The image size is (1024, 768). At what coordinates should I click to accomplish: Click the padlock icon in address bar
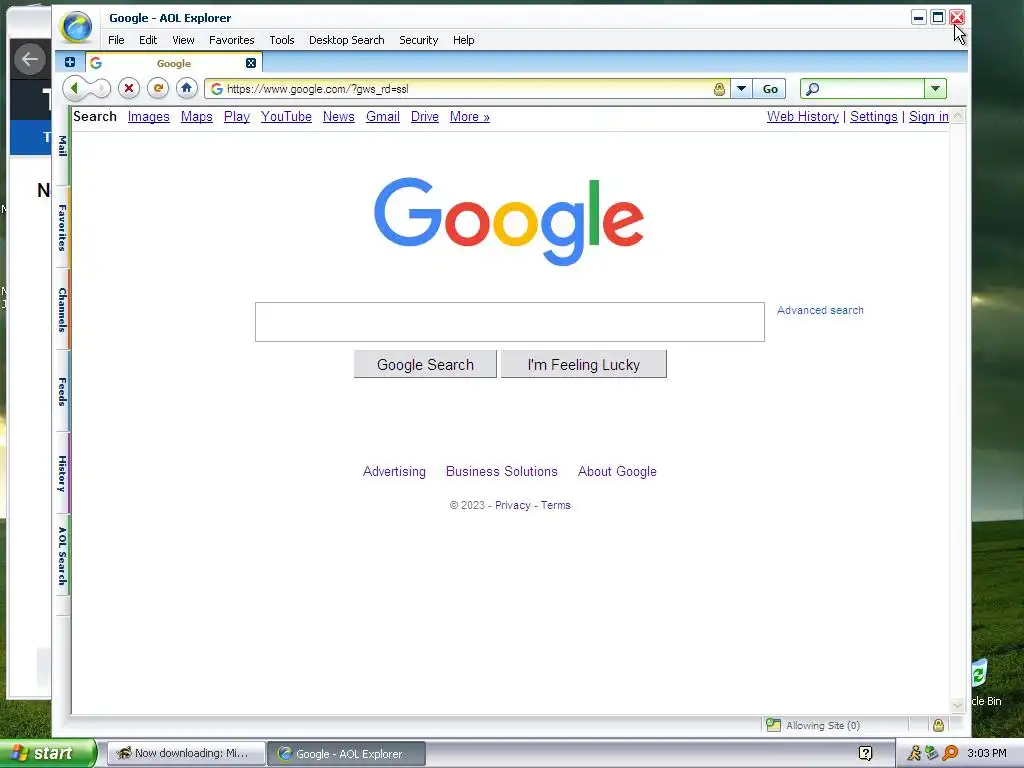[x=719, y=89]
